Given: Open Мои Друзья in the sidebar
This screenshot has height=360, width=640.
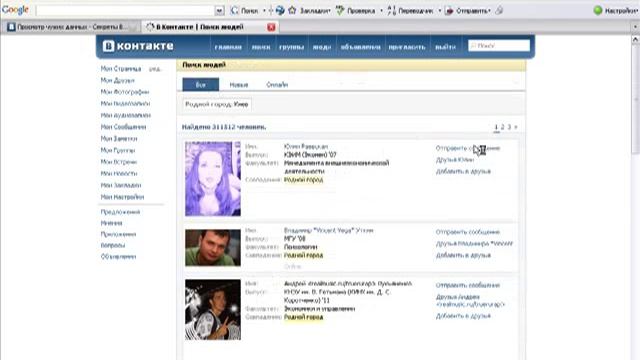Looking at the screenshot, I should coord(118,80).
